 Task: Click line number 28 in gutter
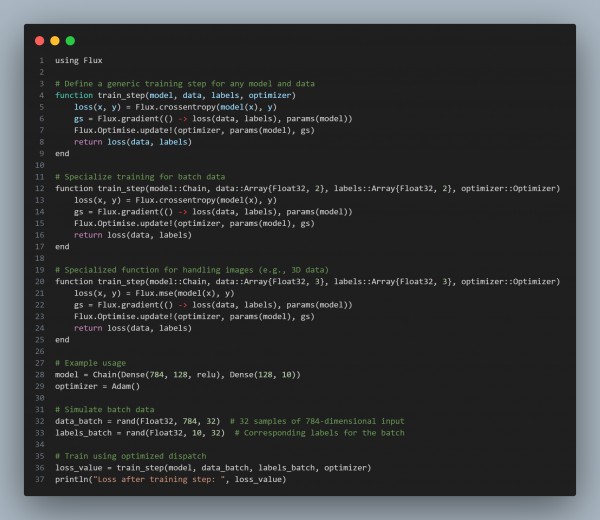click(40, 375)
